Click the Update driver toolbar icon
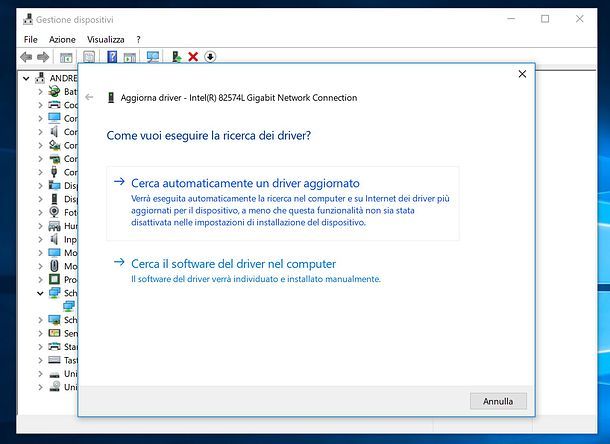610x444 pixels. [x=177, y=57]
